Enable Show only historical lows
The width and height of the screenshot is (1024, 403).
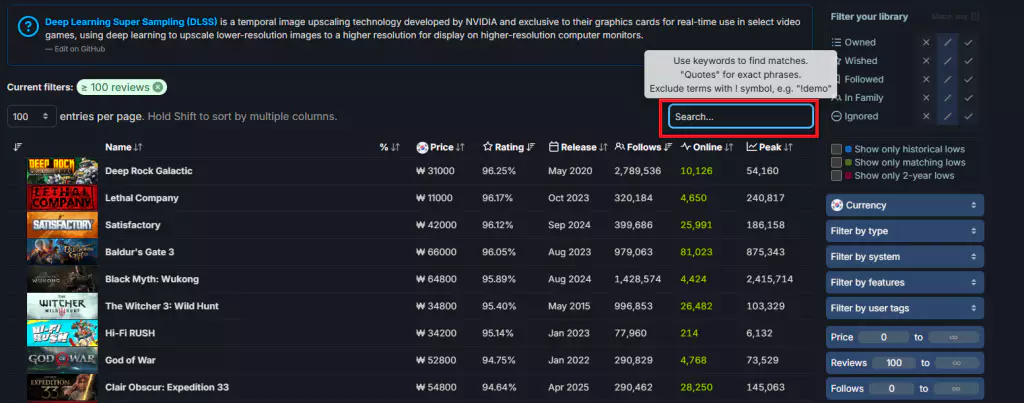[836, 149]
